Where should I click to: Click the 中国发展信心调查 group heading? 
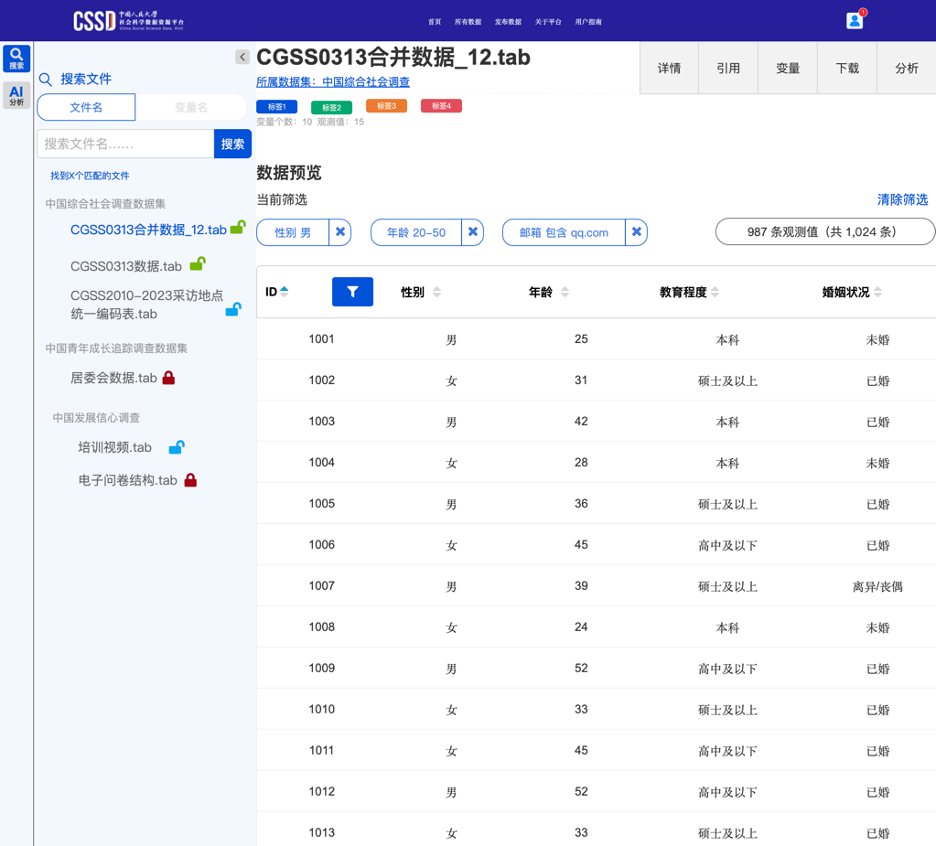coord(96,417)
